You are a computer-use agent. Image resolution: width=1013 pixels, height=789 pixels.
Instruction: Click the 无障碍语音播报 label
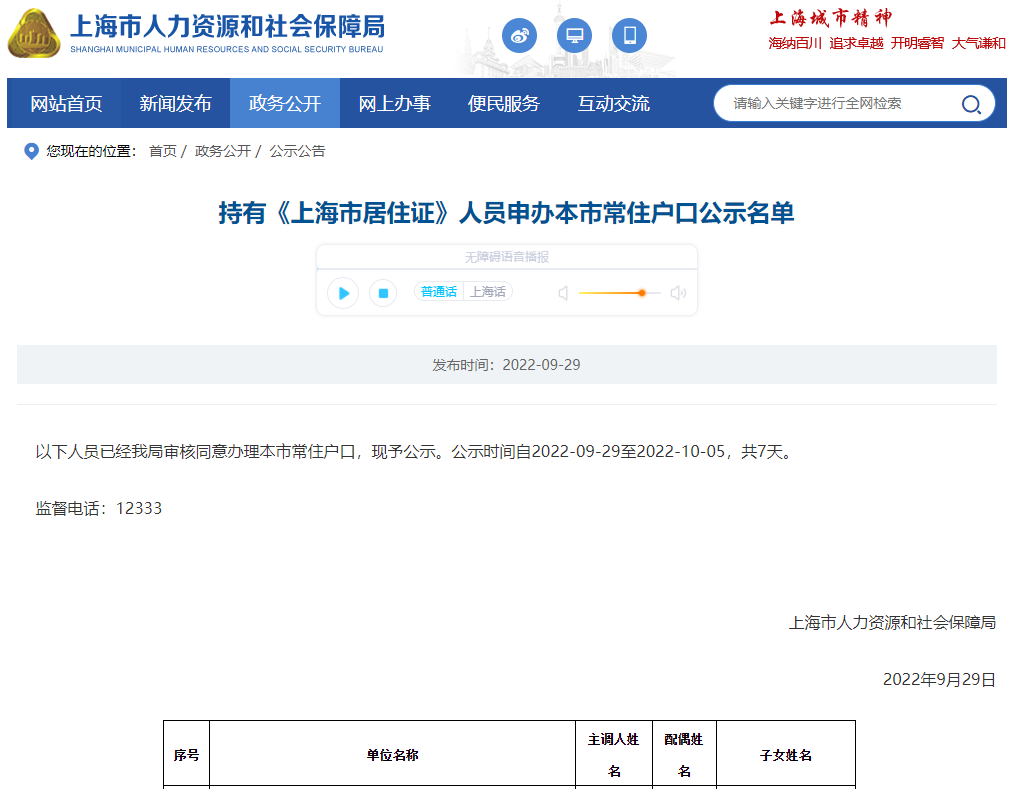pyautogui.click(x=506, y=257)
